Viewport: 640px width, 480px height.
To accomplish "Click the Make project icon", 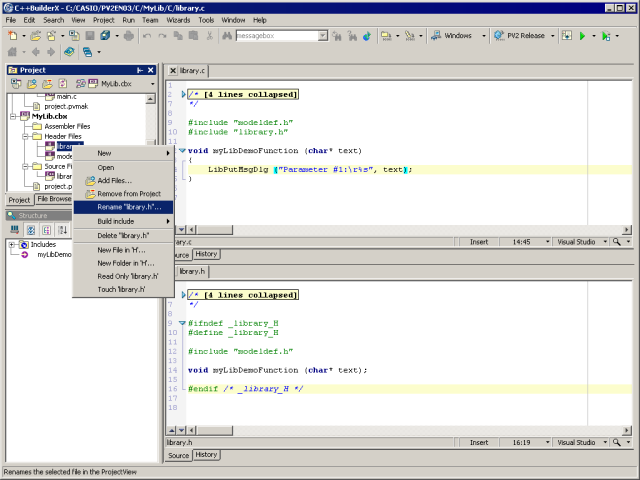I will point(386,36).
